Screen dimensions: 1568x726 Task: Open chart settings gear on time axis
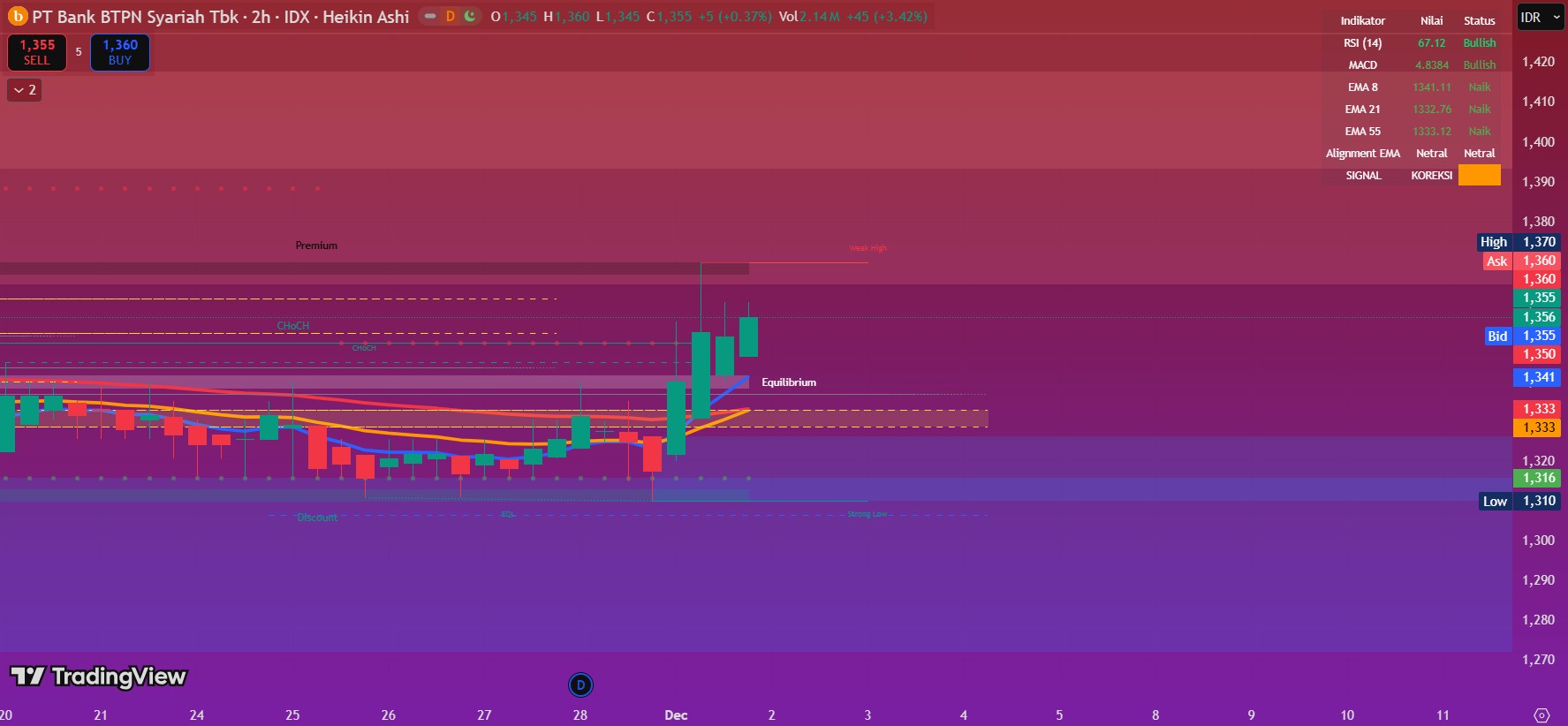tap(1541, 715)
